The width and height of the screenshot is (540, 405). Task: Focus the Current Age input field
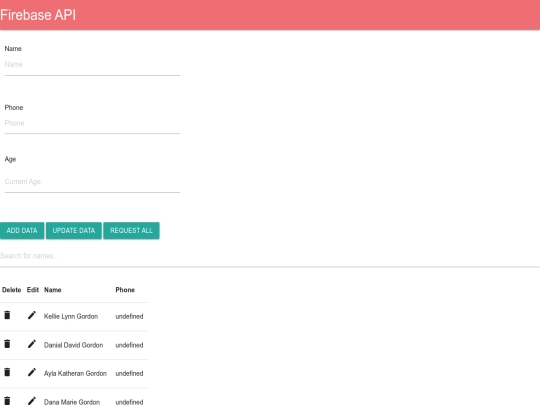(x=92, y=182)
